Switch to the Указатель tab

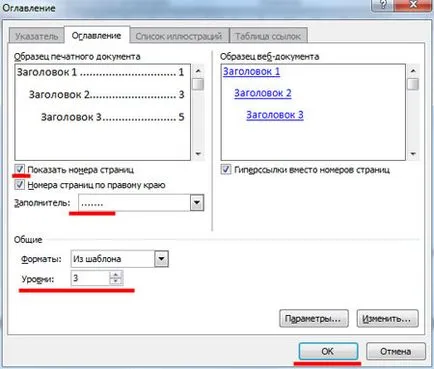click(x=36, y=36)
